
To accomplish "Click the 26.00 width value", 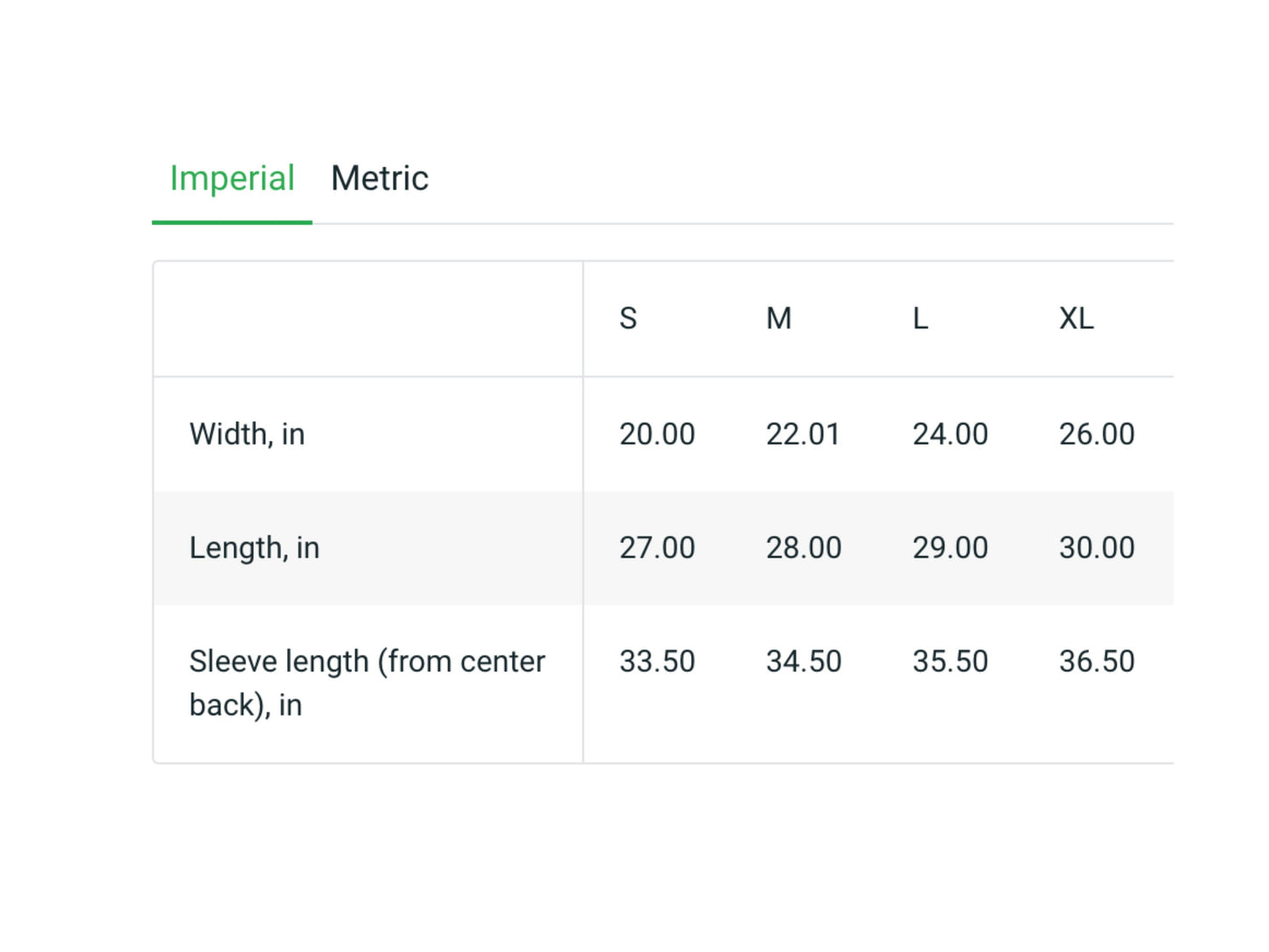I will 1097,434.
